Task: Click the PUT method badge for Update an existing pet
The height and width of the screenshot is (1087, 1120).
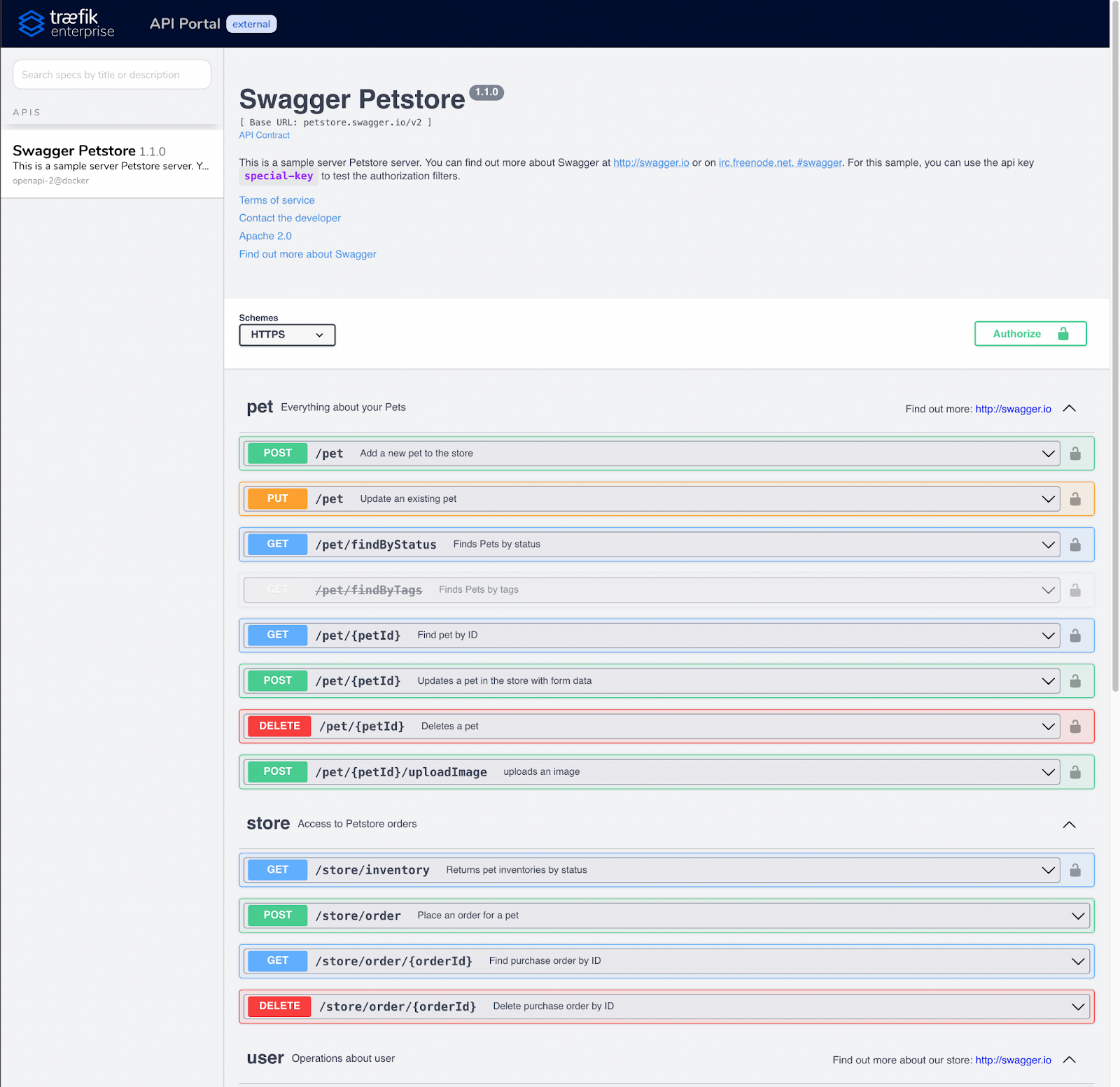Action: [x=277, y=499]
